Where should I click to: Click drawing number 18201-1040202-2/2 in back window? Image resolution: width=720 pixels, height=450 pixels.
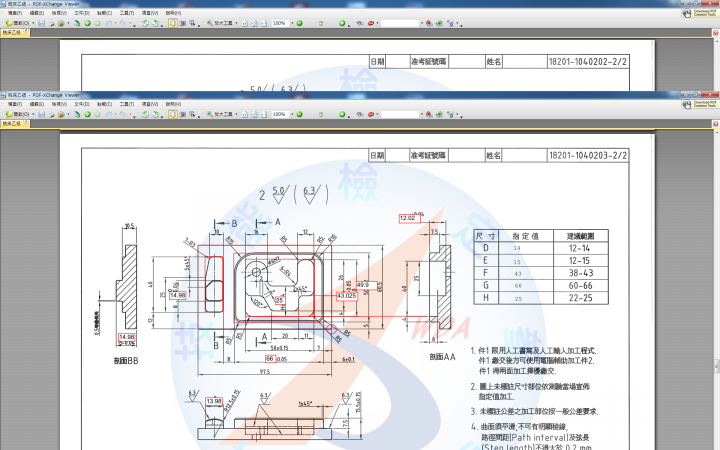(x=588, y=62)
